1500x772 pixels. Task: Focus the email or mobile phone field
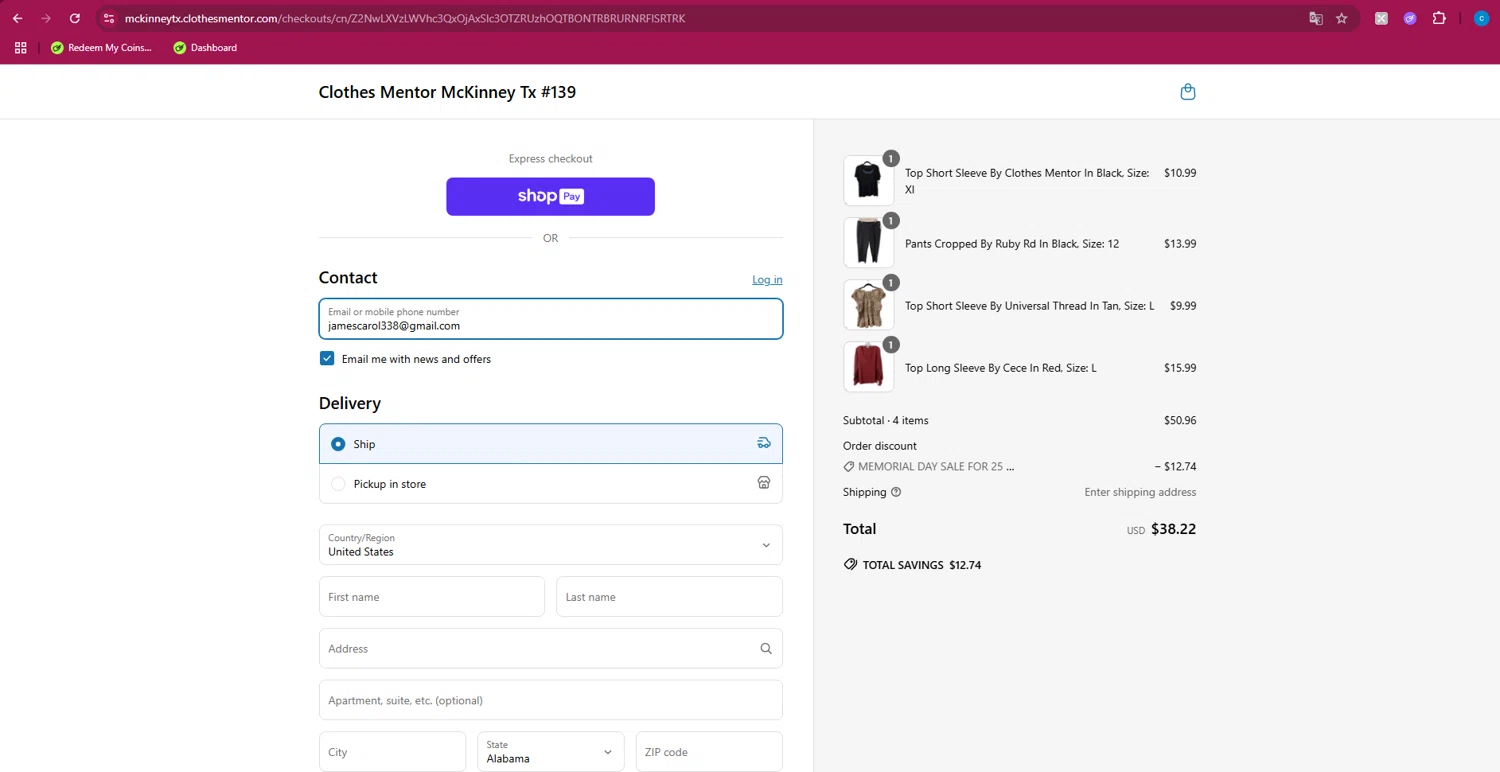(550, 319)
